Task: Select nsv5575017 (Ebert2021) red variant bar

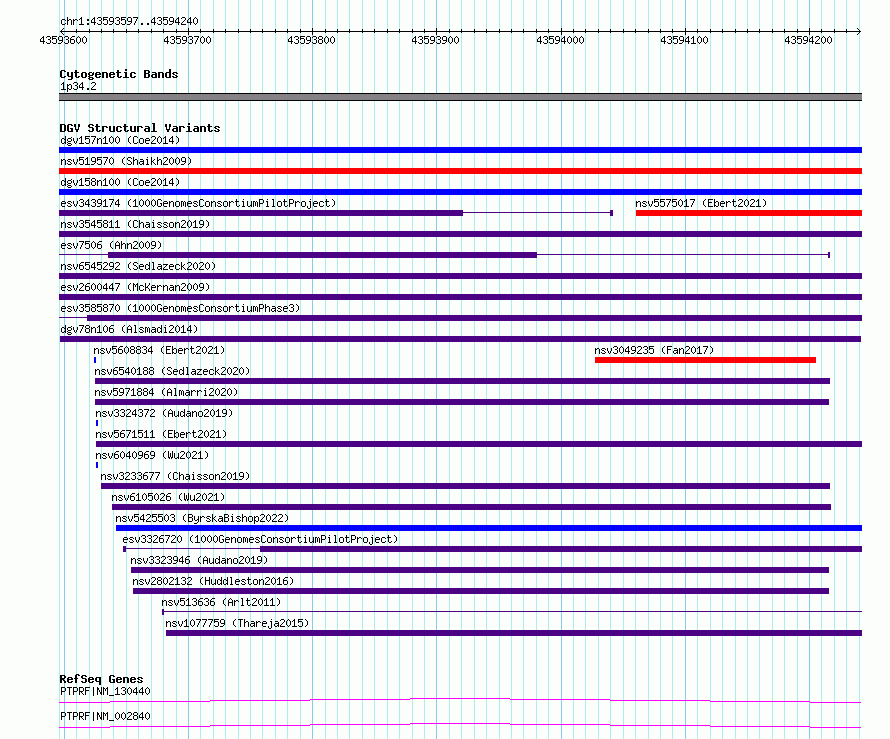Action: 749,213
